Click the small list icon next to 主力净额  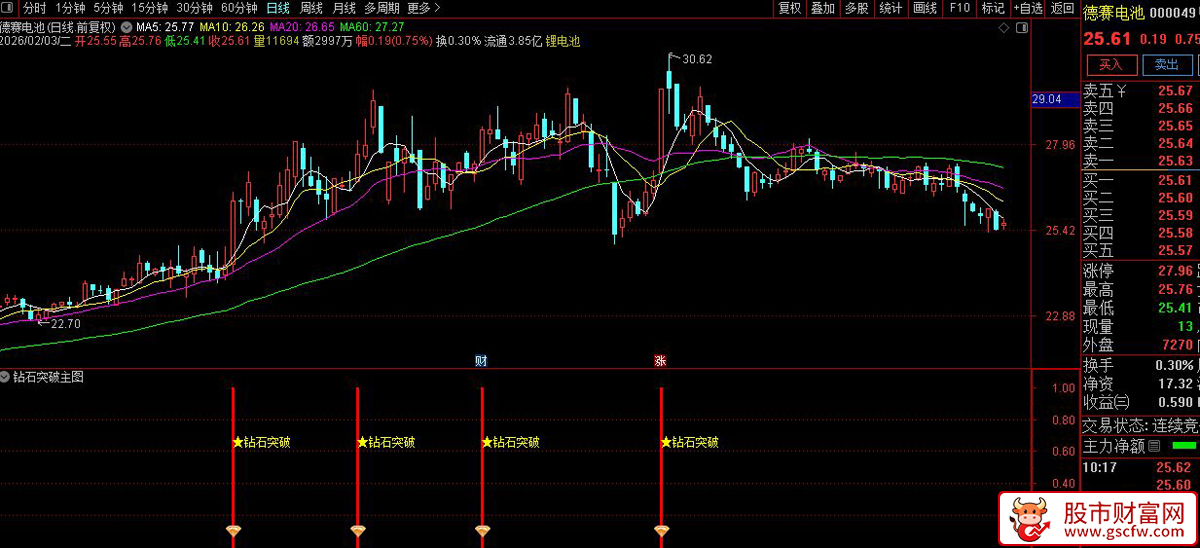(x=1154, y=446)
